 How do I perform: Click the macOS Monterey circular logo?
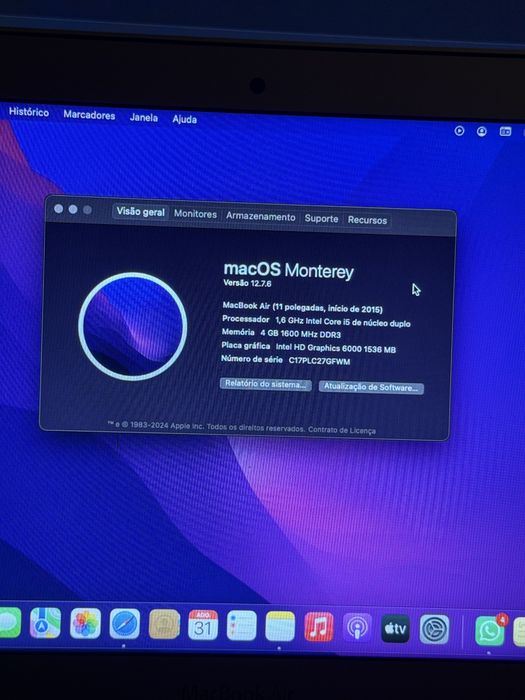click(133, 326)
